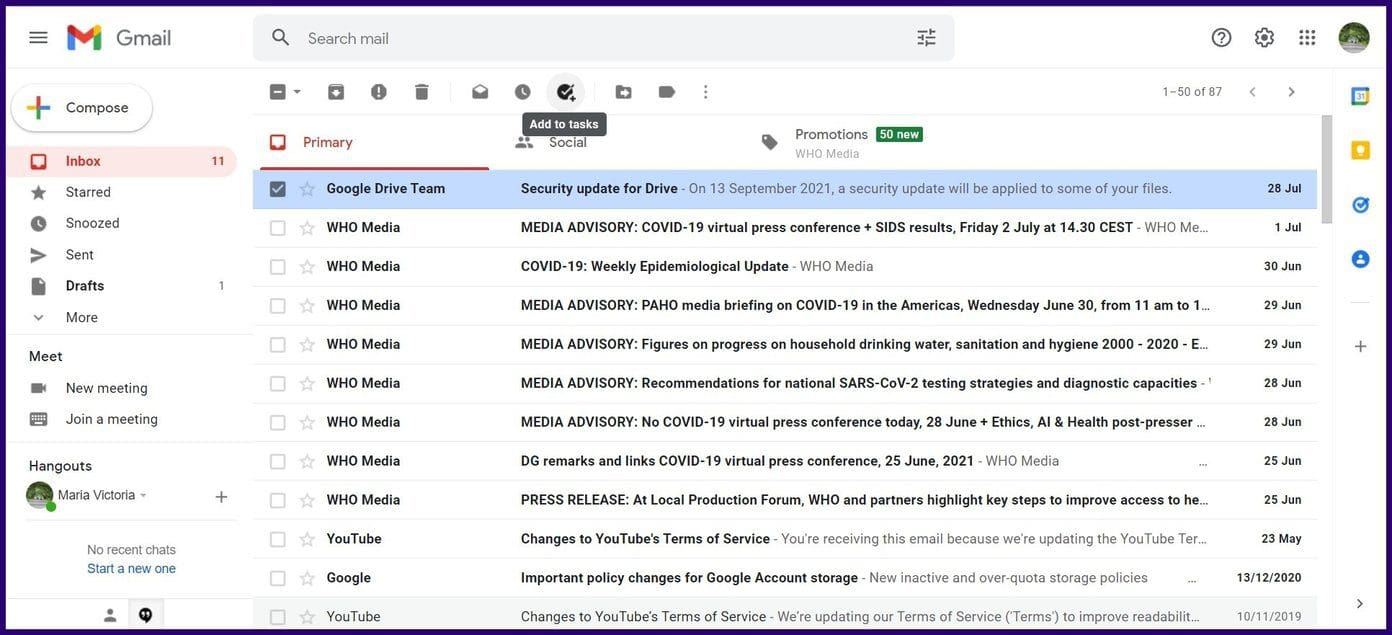Viewport: 1392px width, 635px height.
Task: Mark as read with the envelope icon
Action: [480, 92]
